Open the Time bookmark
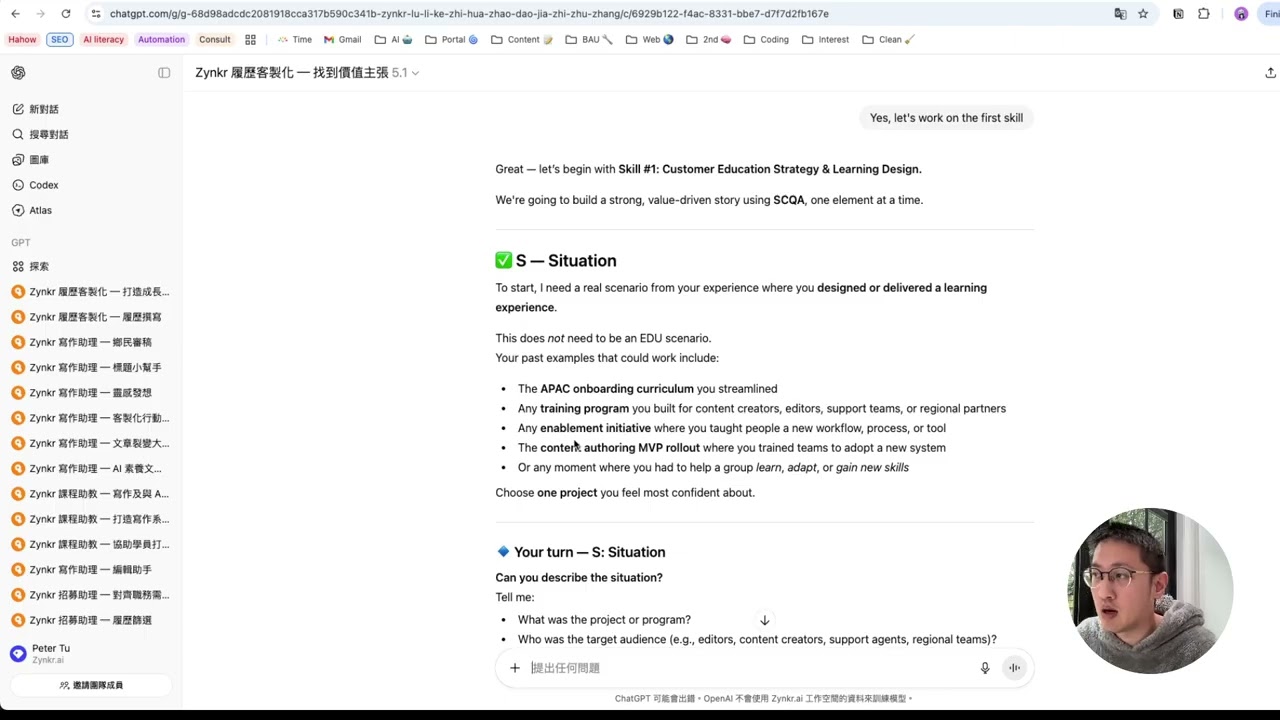 (x=294, y=40)
